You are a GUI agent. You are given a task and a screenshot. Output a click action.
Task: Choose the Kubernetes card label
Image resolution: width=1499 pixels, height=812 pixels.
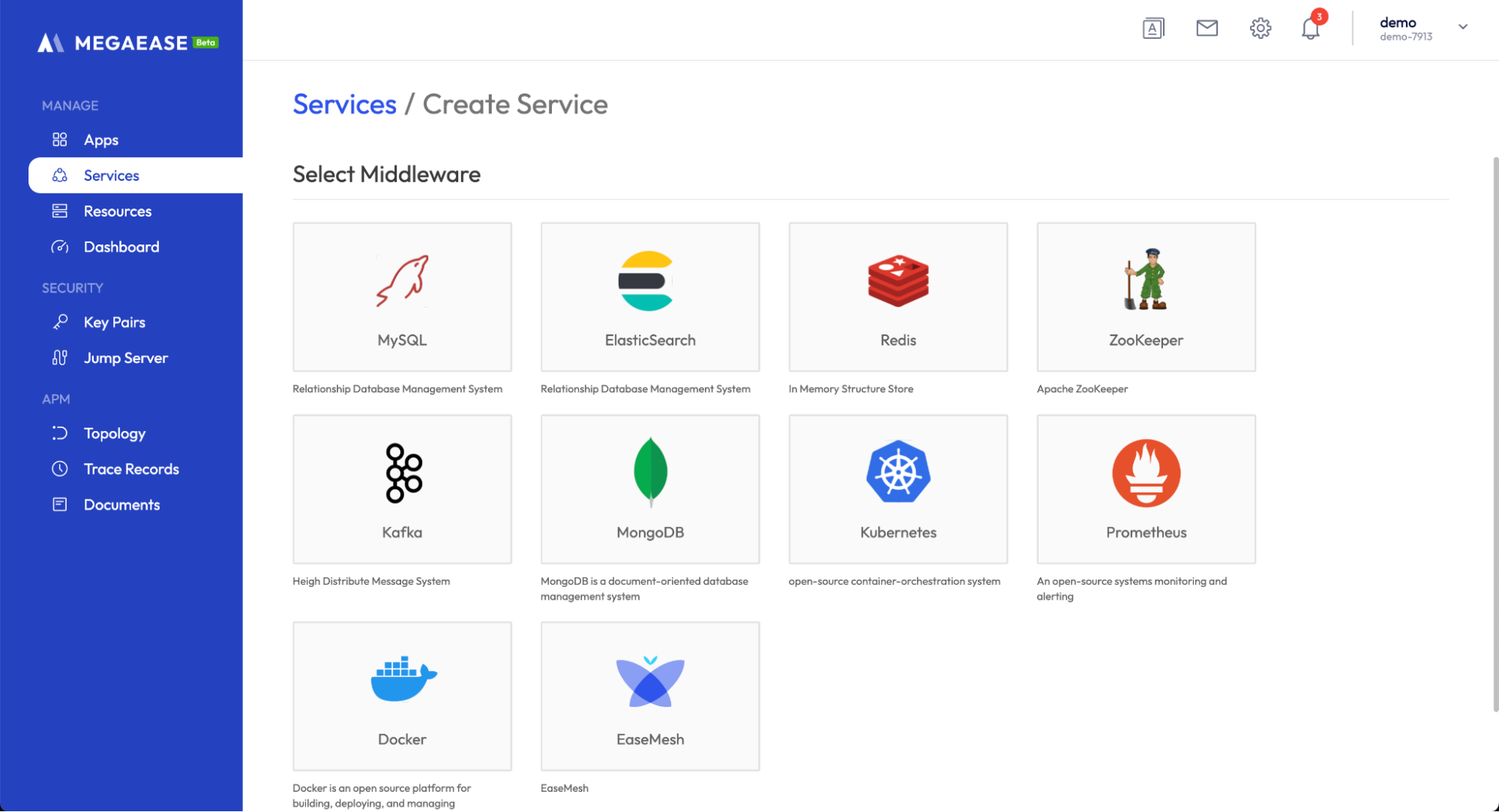point(898,532)
